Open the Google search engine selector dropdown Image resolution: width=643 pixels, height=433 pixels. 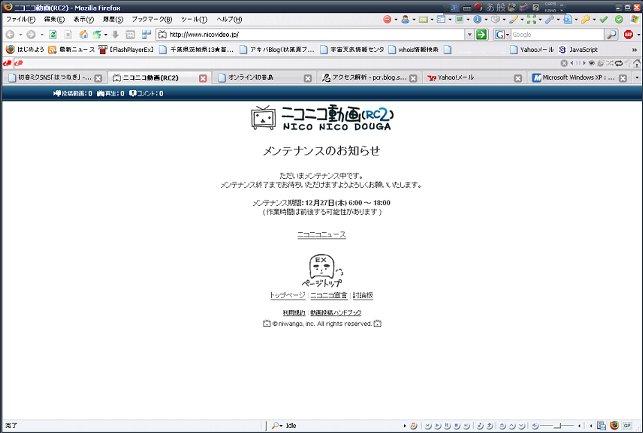pyautogui.click(x=507, y=35)
